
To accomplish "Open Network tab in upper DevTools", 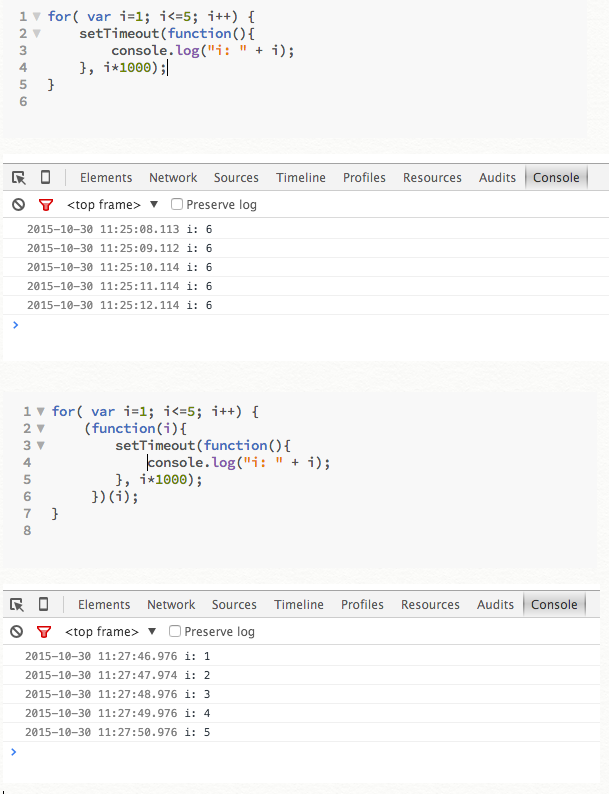I will pos(173,178).
